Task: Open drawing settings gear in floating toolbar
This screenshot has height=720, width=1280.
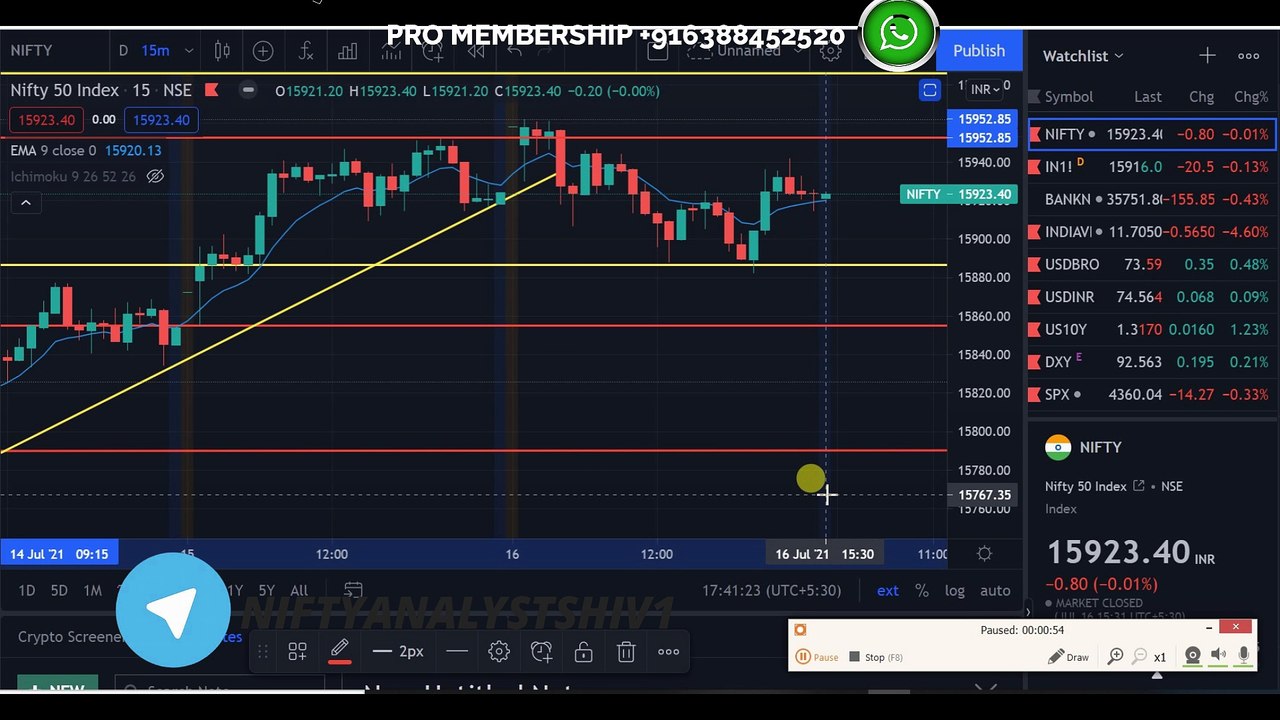Action: point(499,652)
